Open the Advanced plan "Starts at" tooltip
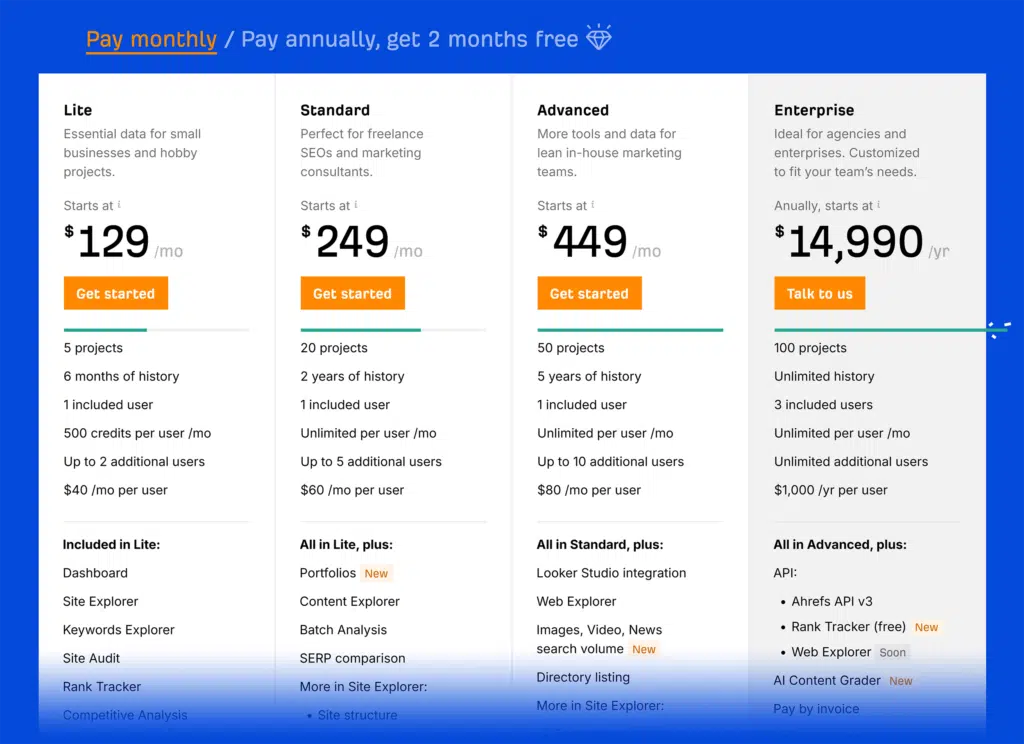The width and height of the screenshot is (1024, 744). point(593,204)
